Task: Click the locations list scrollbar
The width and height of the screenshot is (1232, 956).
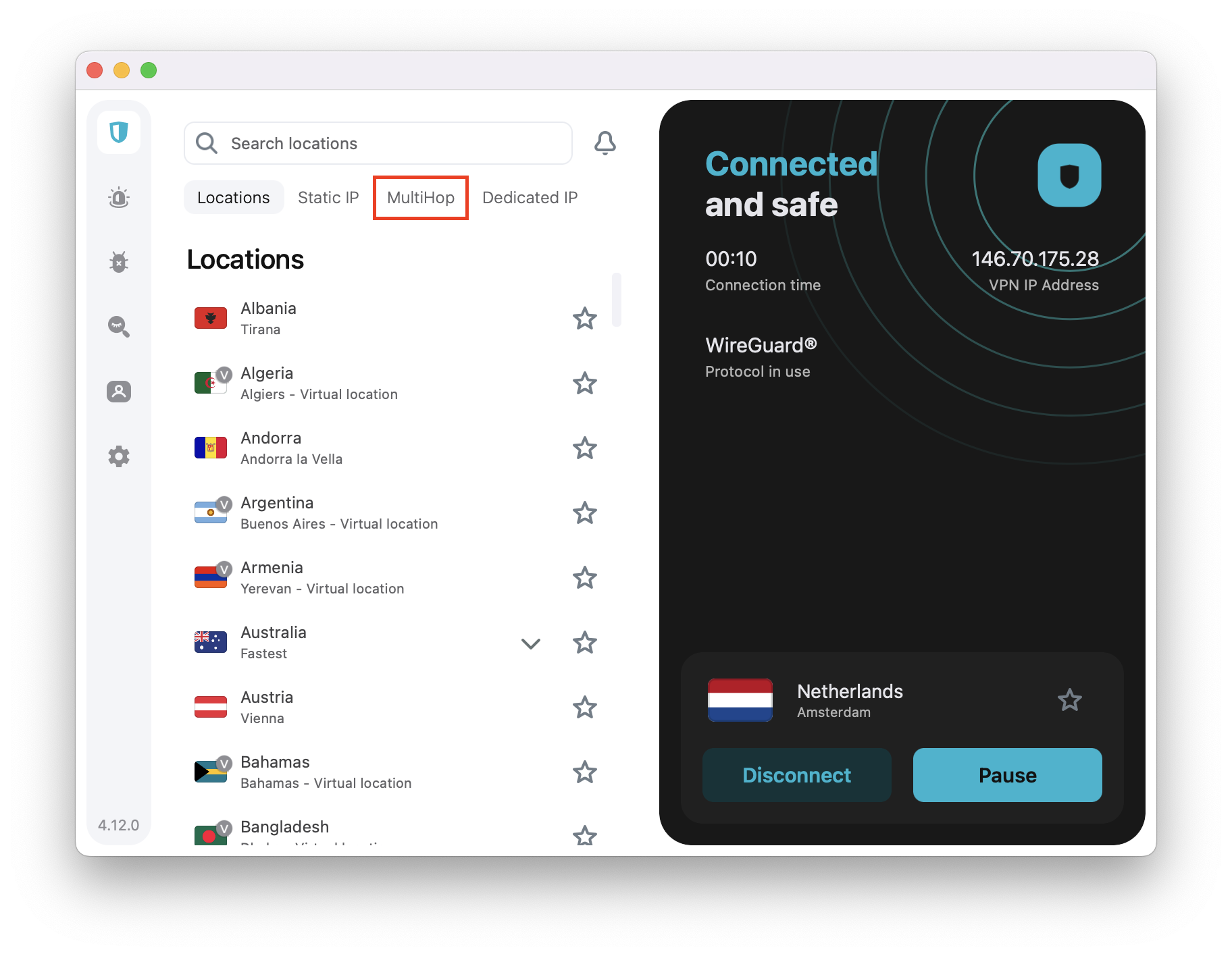Action: pos(617,300)
